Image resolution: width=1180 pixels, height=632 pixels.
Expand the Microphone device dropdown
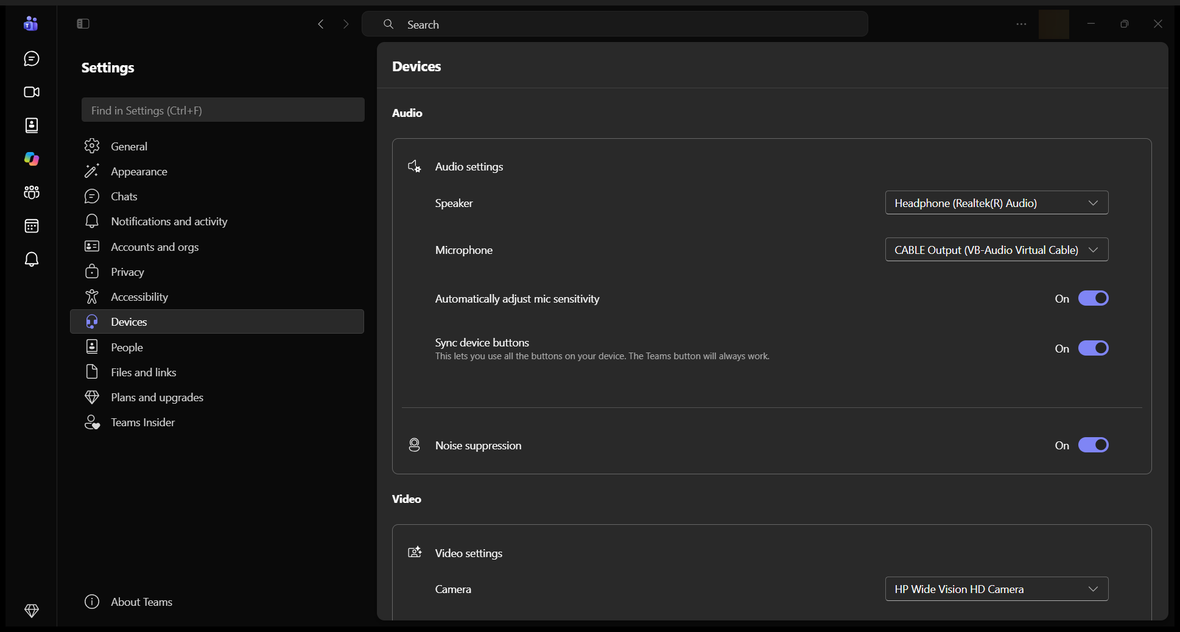[x=996, y=250]
